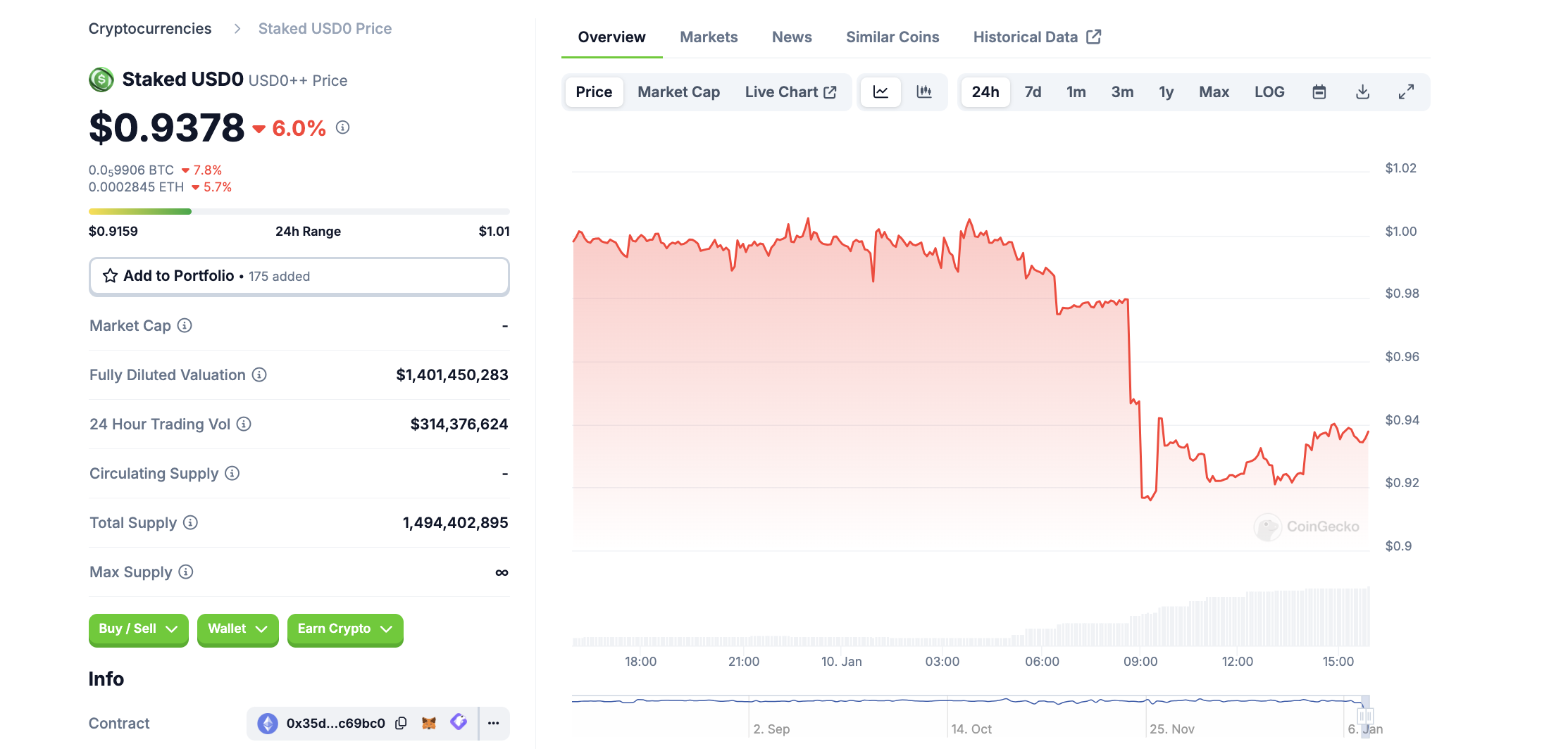Switch chart to Market Cap view
This screenshot has width=1568, height=749.
[678, 92]
